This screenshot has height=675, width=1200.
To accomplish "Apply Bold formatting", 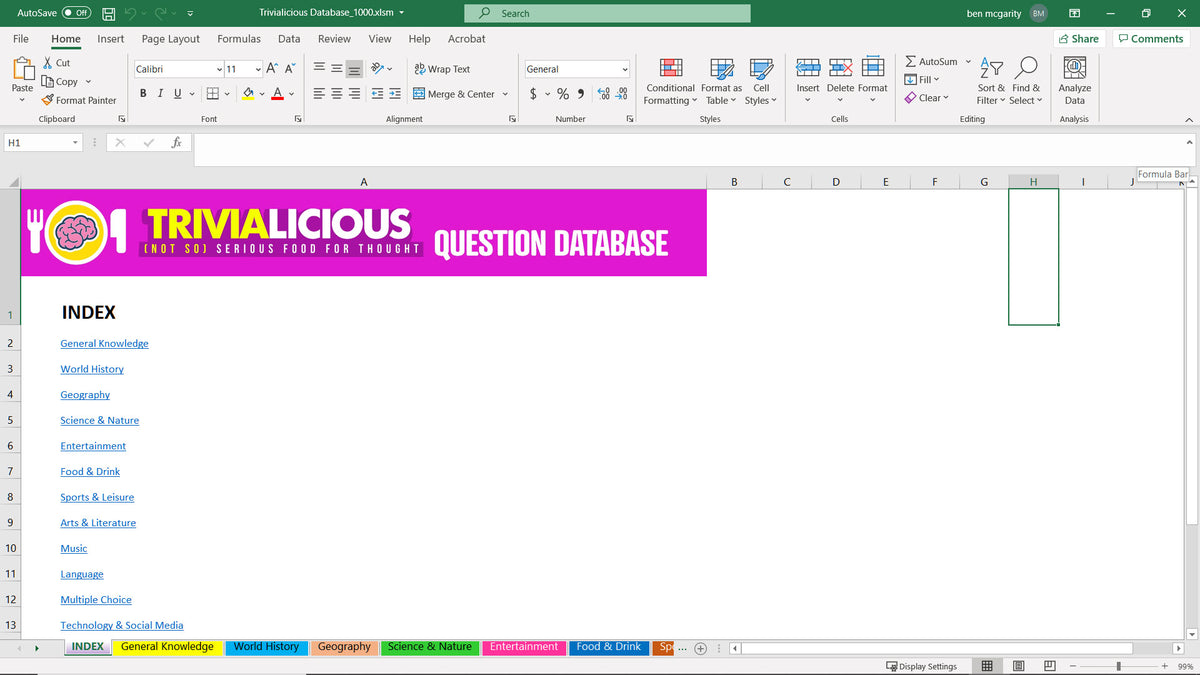I will (x=143, y=93).
